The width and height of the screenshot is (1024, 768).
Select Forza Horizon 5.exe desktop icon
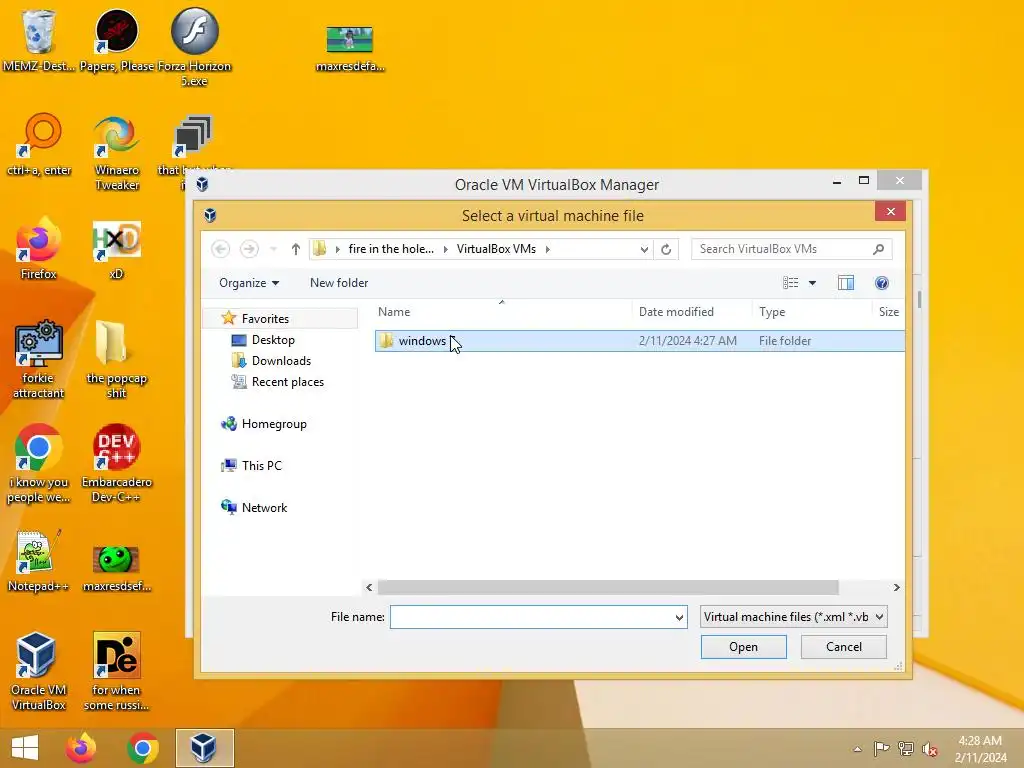click(195, 46)
